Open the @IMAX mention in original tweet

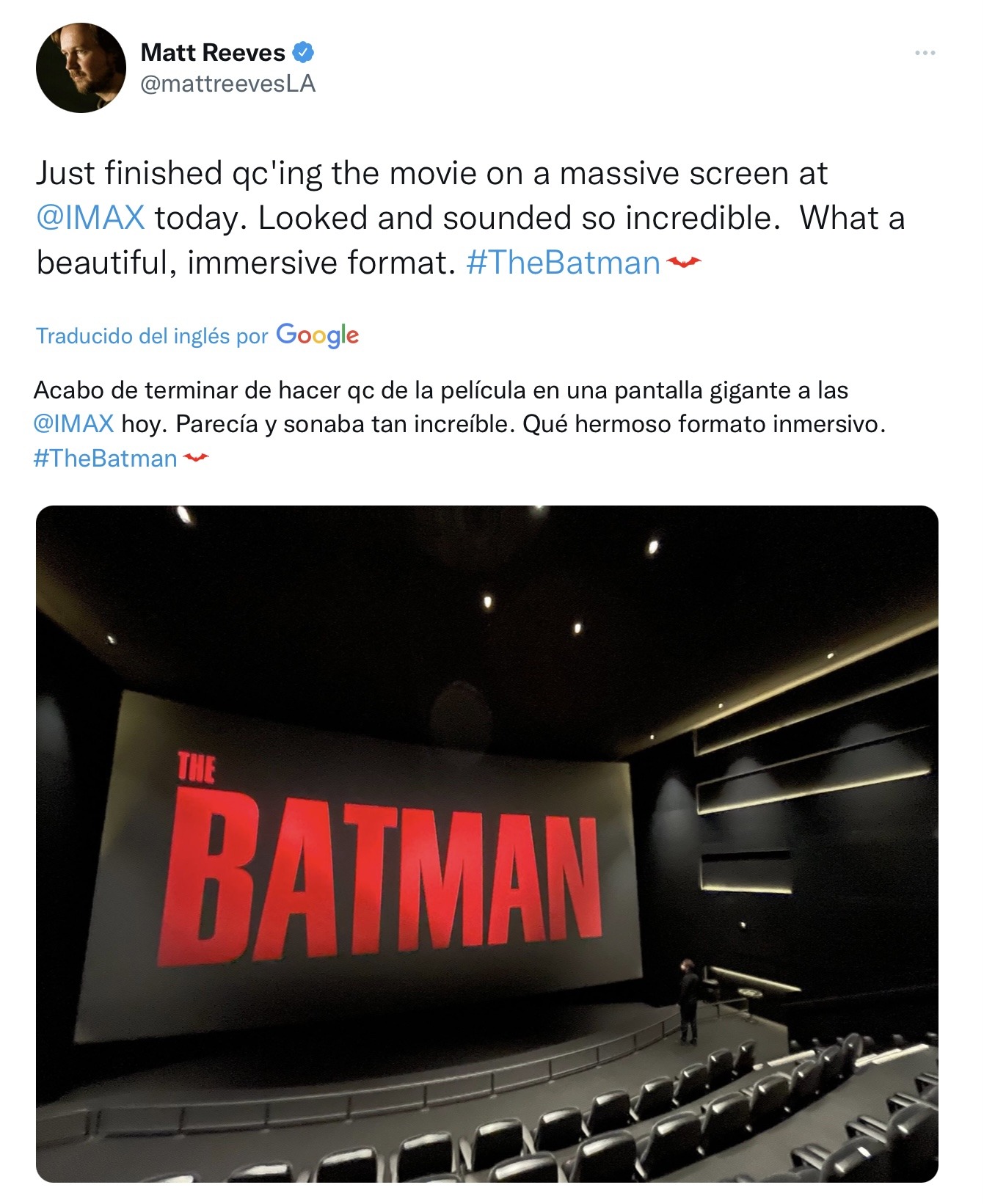[90, 218]
